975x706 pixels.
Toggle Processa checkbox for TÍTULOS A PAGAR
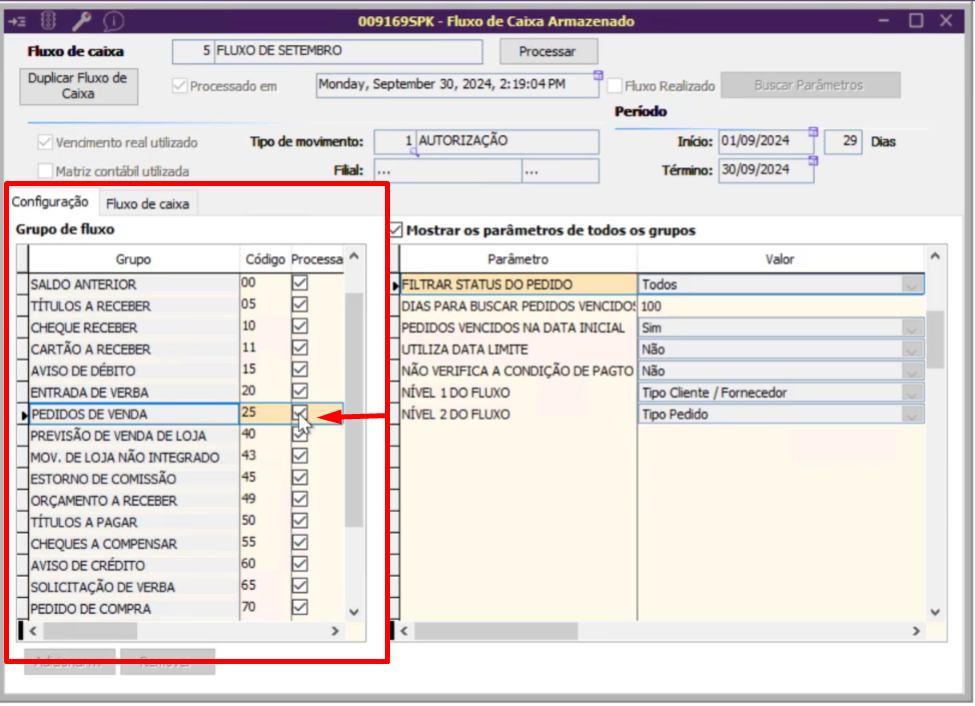300,521
